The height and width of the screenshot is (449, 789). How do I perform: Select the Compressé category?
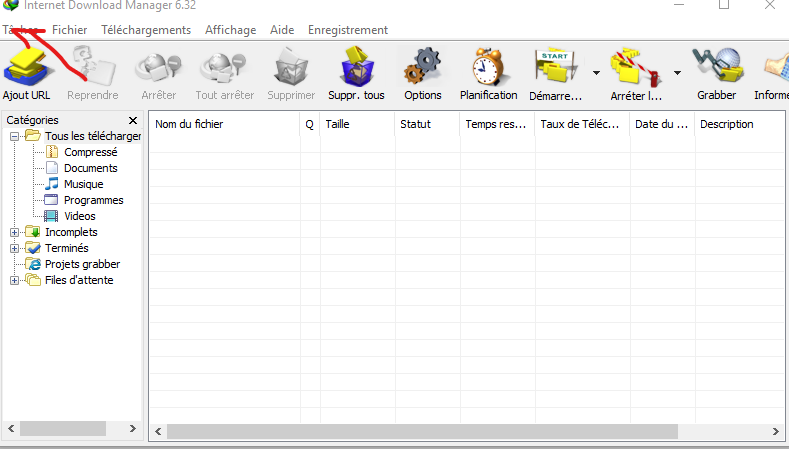(91, 152)
